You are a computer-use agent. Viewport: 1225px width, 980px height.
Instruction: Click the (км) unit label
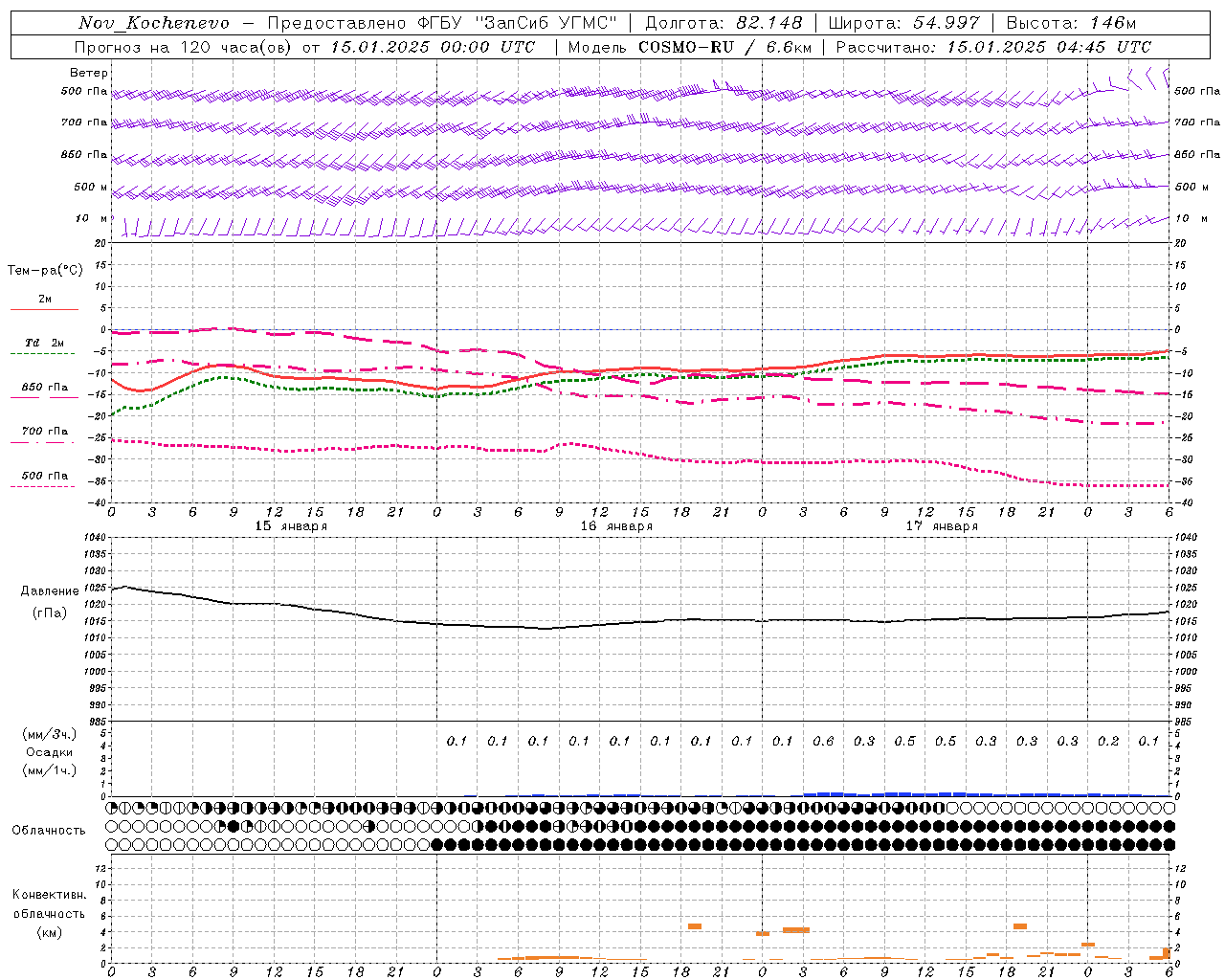pyautogui.click(x=50, y=932)
